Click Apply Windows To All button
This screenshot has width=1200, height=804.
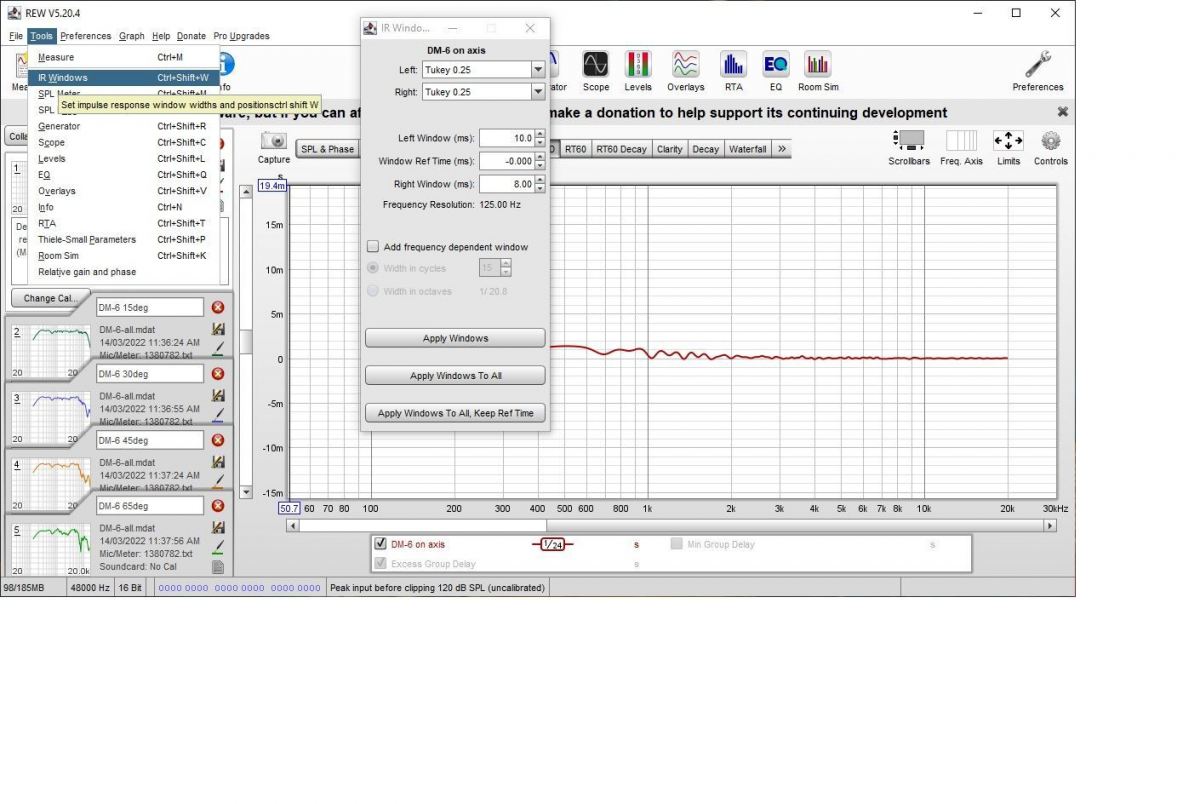click(455, 376)
